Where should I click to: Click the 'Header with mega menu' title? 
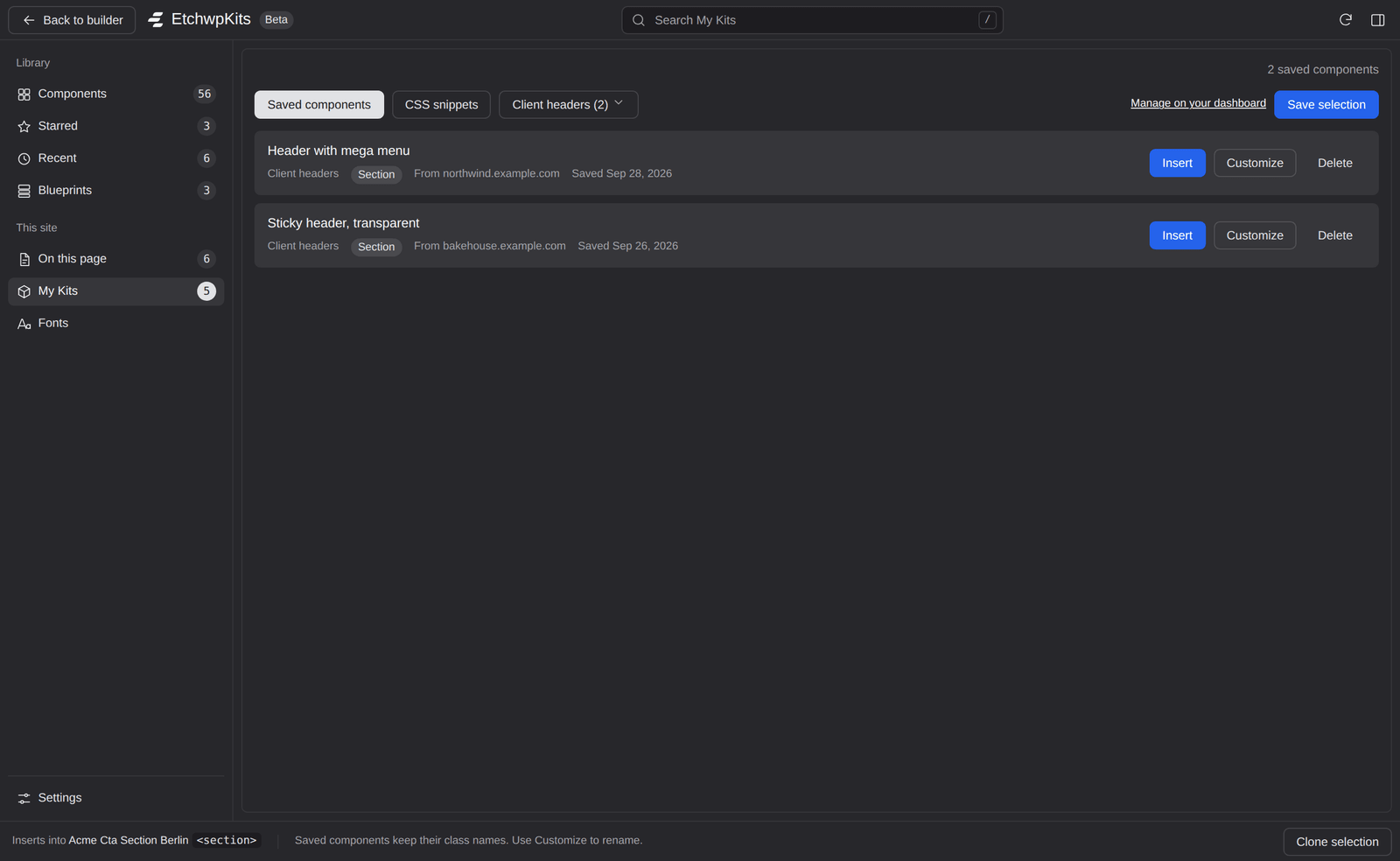click(339, 150)
